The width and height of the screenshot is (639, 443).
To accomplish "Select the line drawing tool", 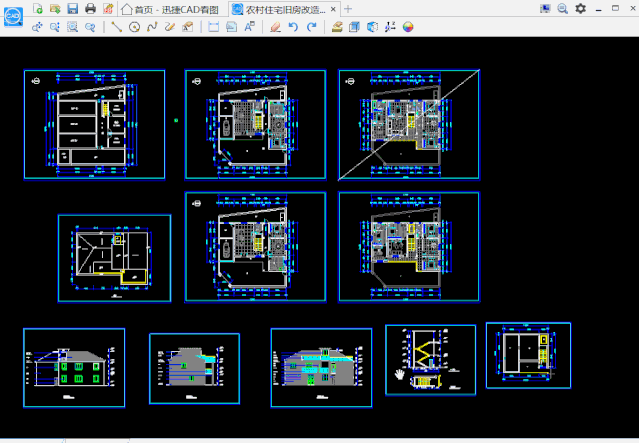I will click(x=117, y=27).
